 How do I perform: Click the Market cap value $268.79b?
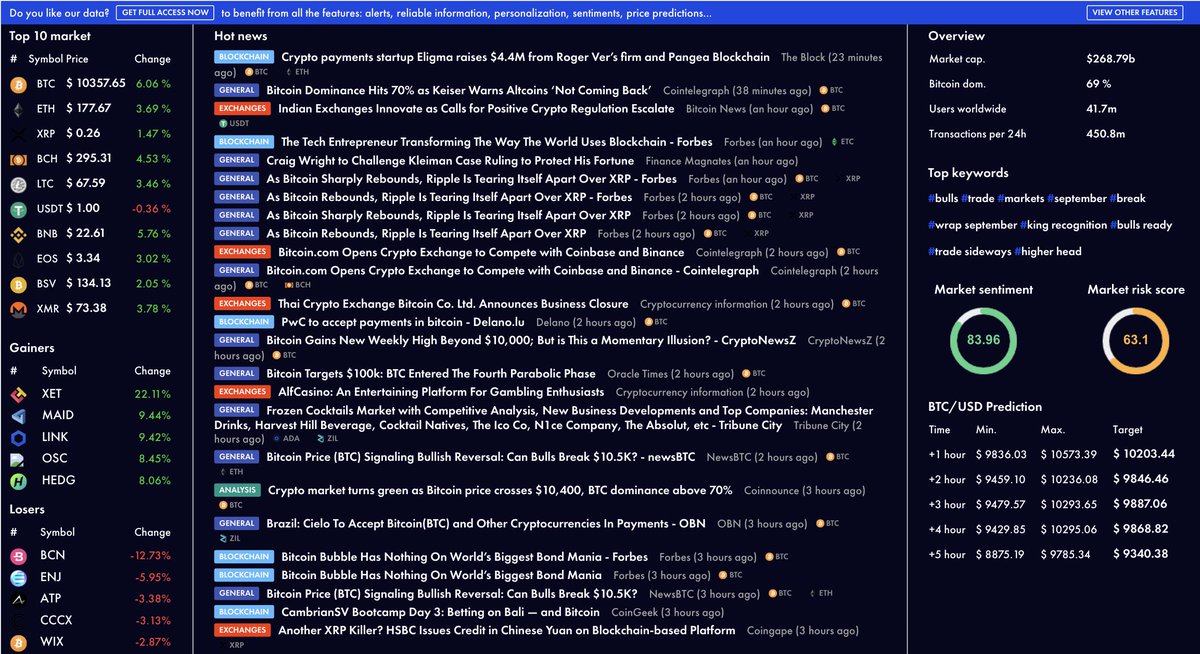(1113, 59)
